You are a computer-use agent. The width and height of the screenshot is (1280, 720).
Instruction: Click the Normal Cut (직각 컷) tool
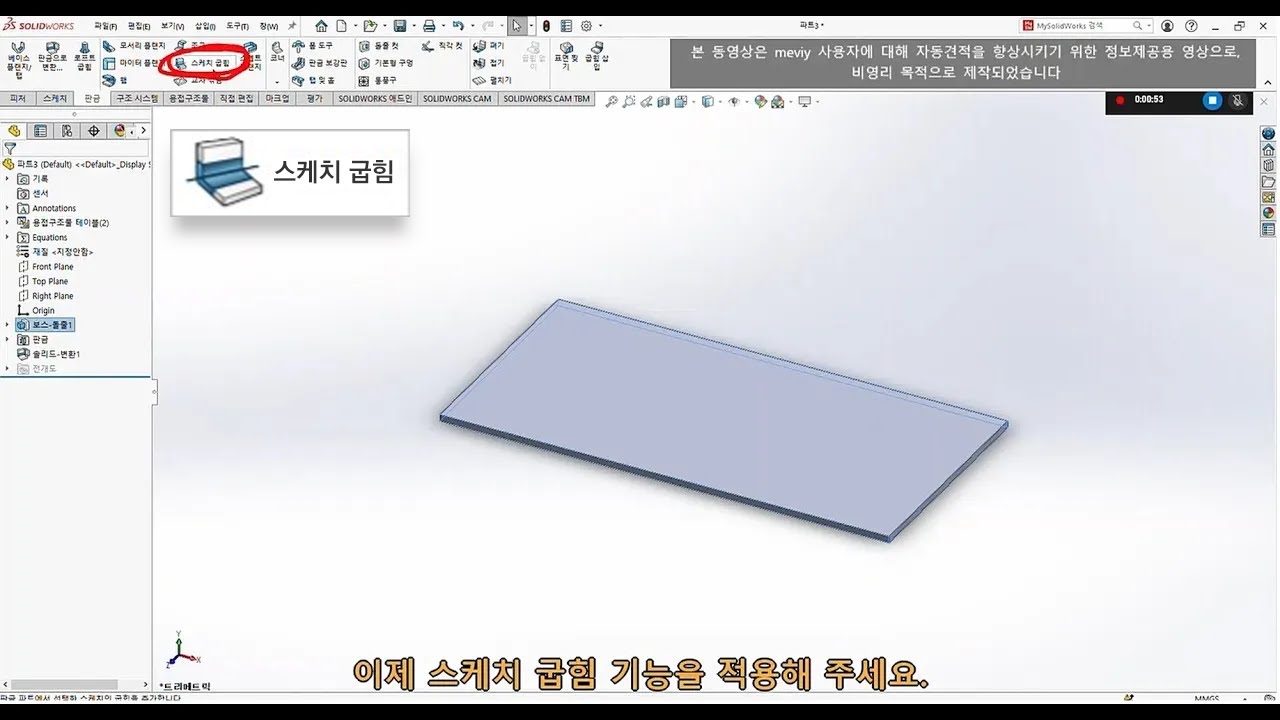pyautogui.click(x=443, y=46)
